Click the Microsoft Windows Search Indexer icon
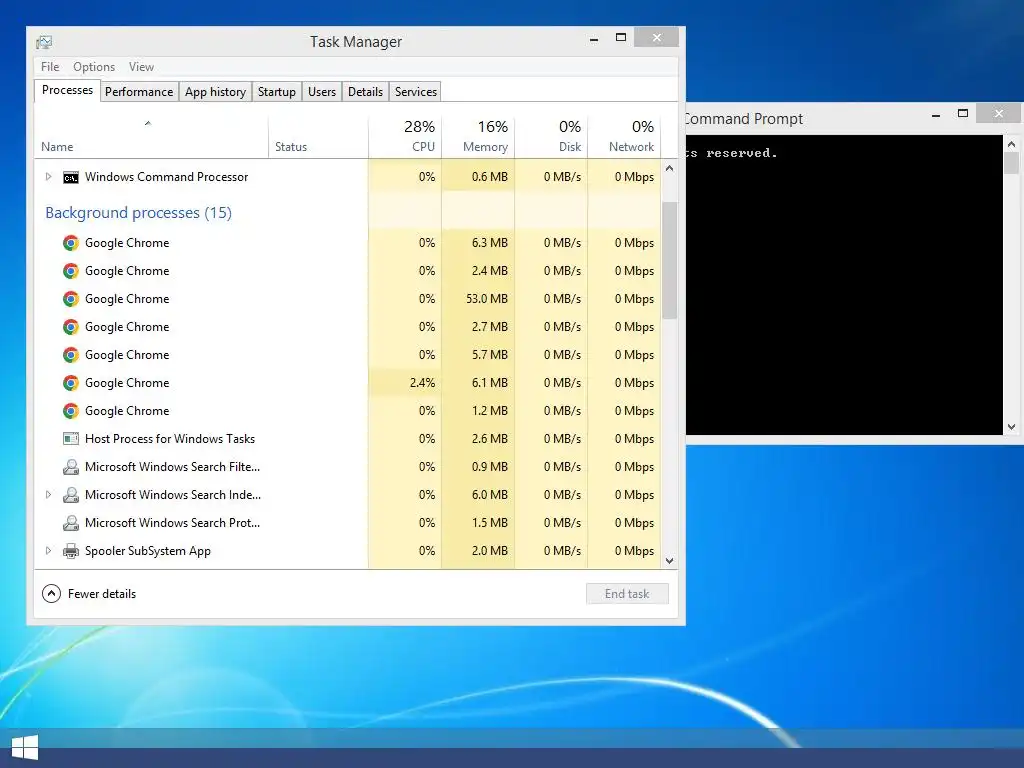 pyautogui.click(x=71, y=495)
